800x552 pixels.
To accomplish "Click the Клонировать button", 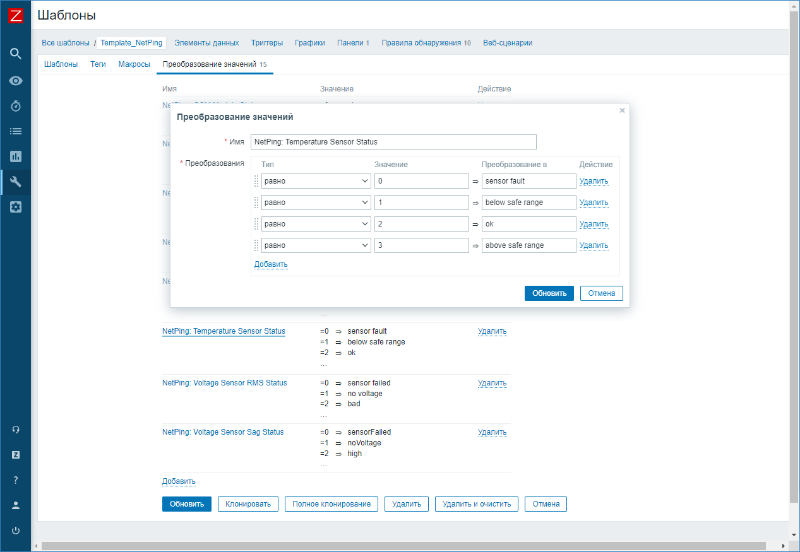I will point(248,504).
